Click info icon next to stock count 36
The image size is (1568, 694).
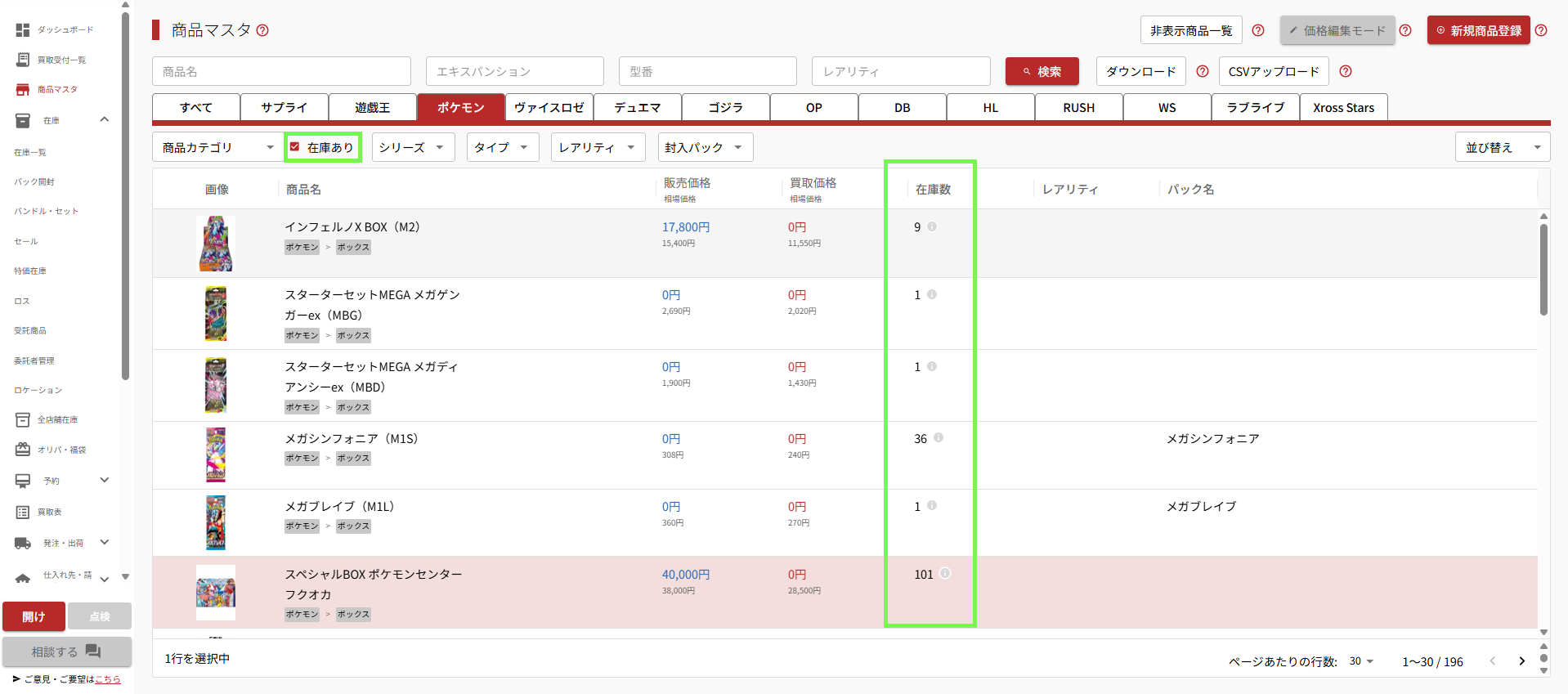(939, 438)
